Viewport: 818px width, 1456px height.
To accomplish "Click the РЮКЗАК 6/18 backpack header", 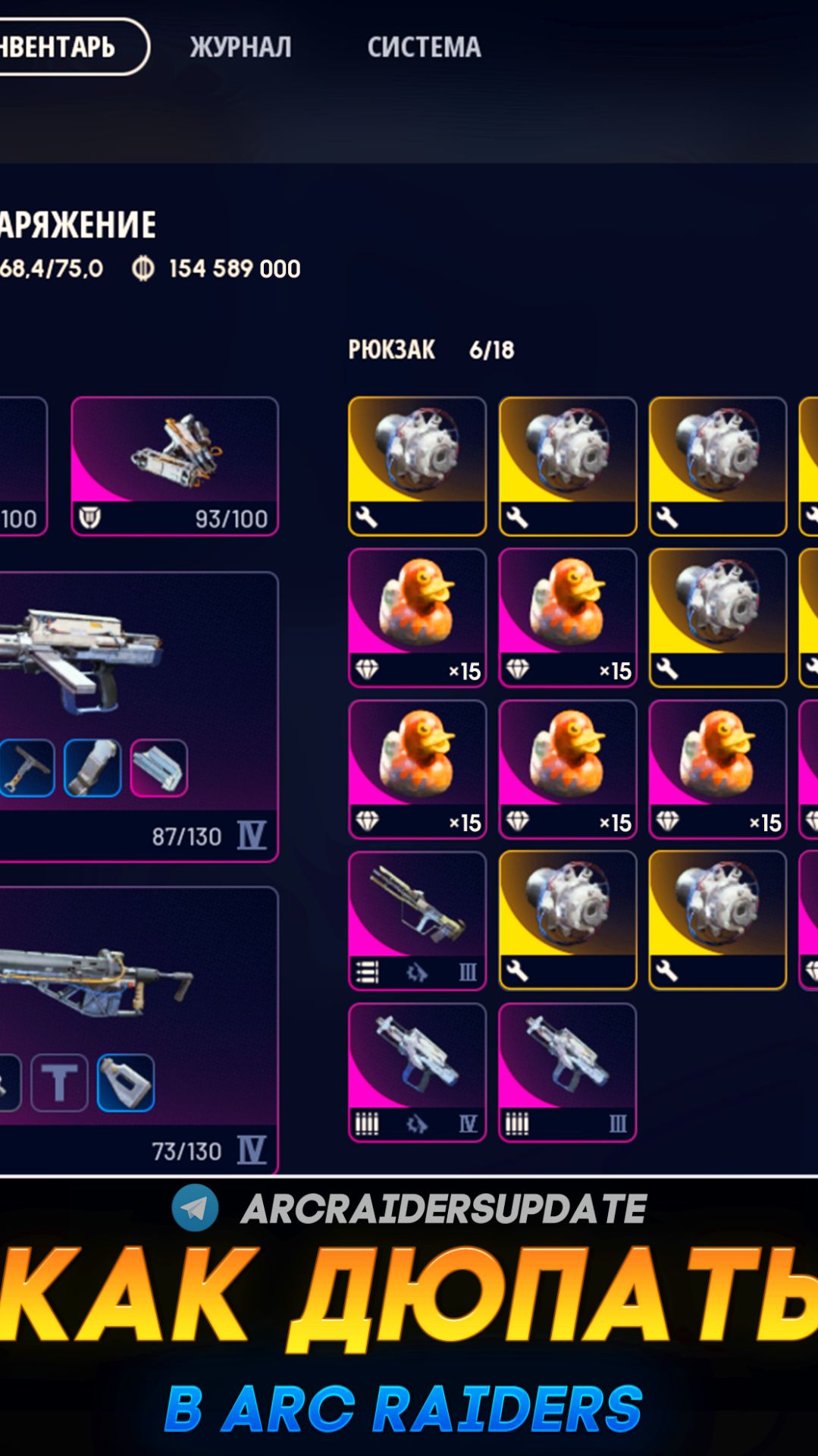I will [x=431, y=350].
